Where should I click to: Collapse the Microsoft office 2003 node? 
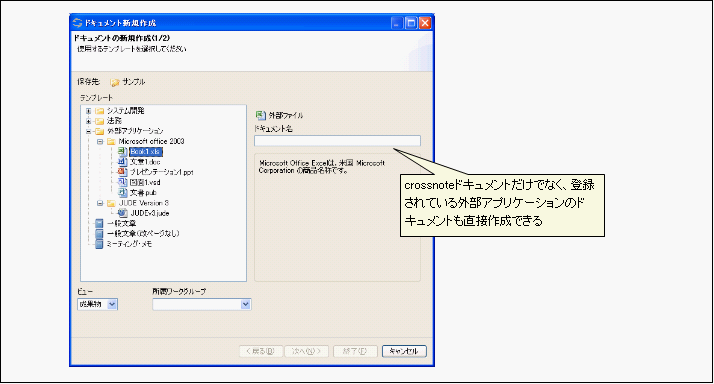(100, 141)
